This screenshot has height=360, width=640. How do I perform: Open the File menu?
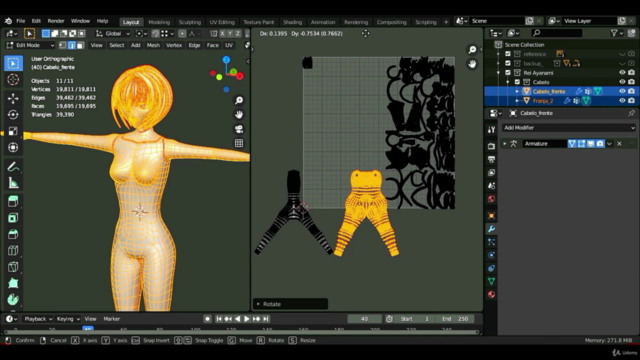click(x=20, y=21)
